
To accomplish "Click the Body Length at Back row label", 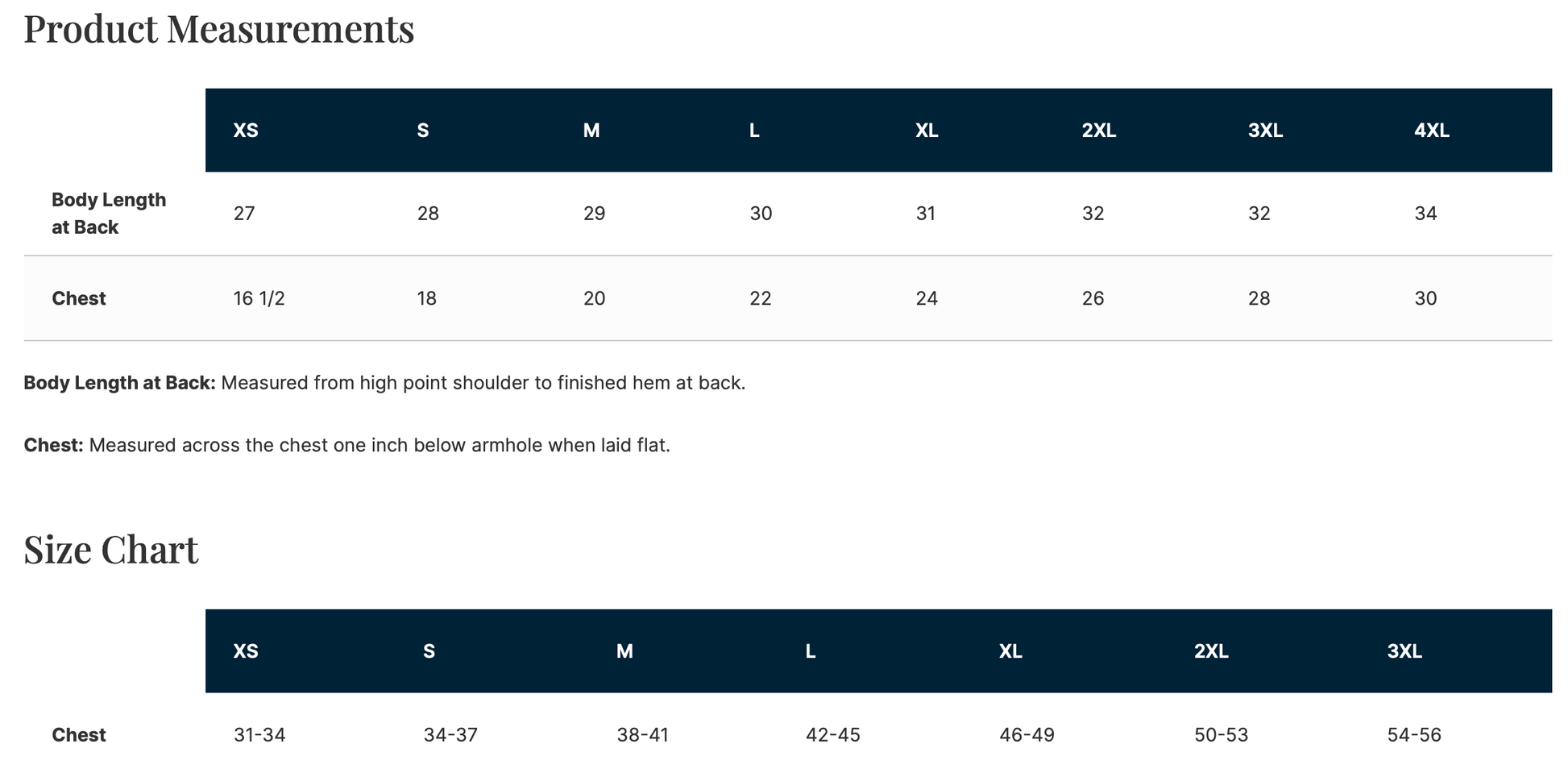I will tap(108, 214).
